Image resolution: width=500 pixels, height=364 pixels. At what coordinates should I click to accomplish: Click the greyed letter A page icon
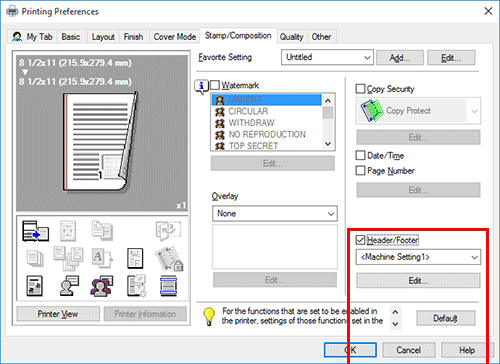click(x=102, y=258)
